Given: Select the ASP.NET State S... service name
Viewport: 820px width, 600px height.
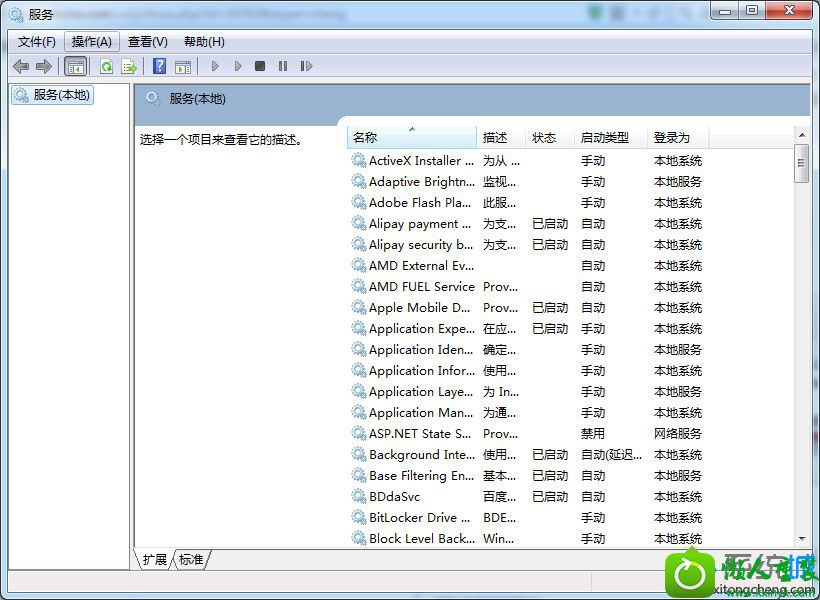Looking at the screenshot, I should point(420,434).
